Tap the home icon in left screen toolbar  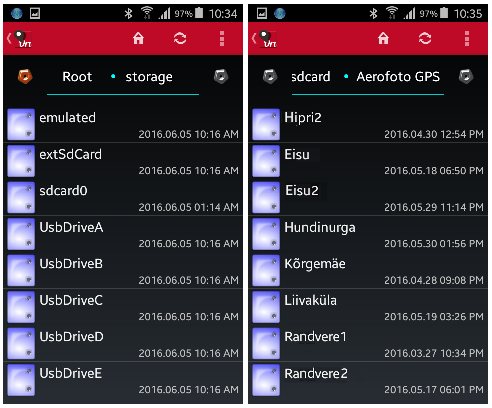[138, 38]
